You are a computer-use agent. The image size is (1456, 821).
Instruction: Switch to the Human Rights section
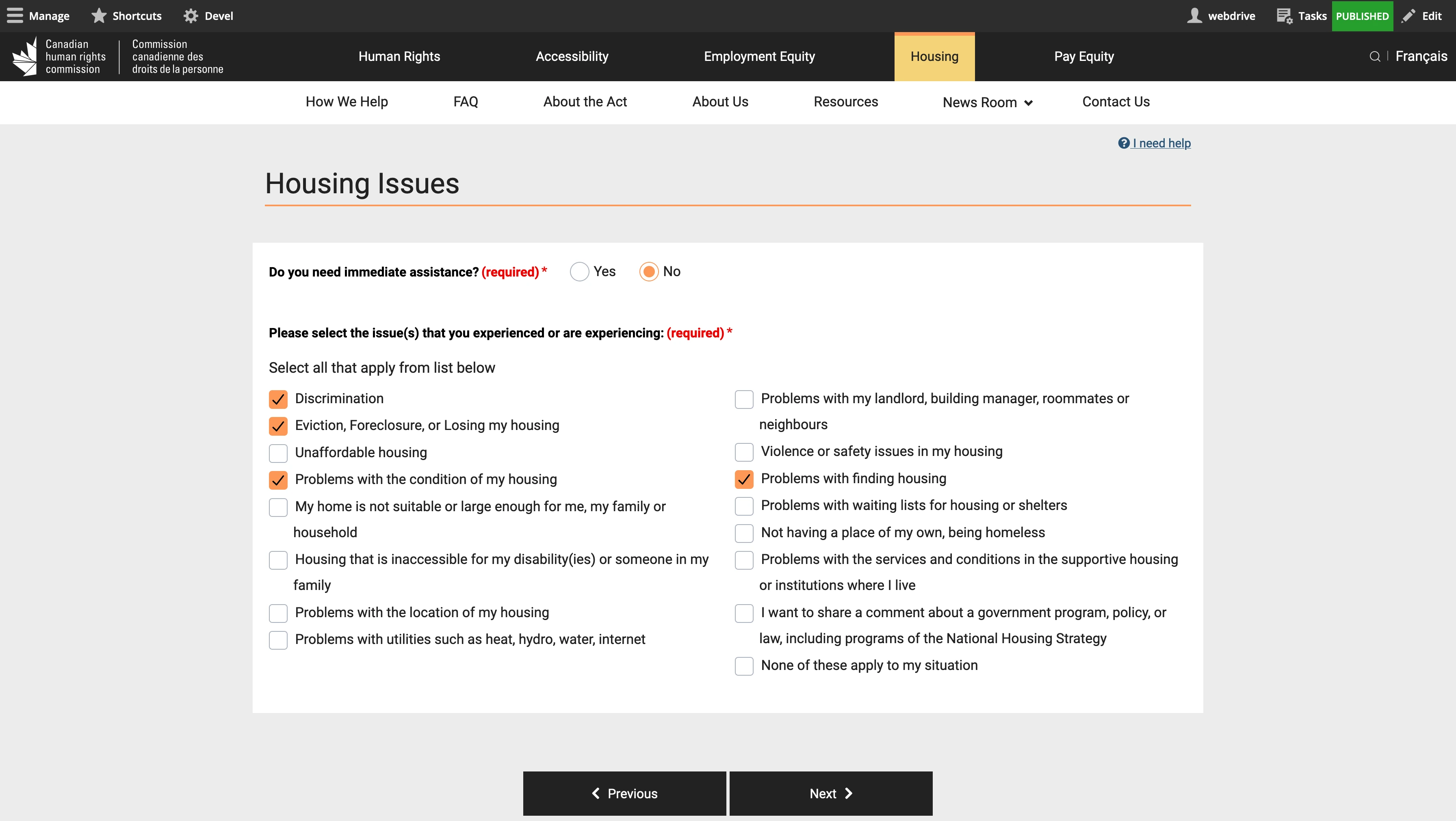coord(399,56)
